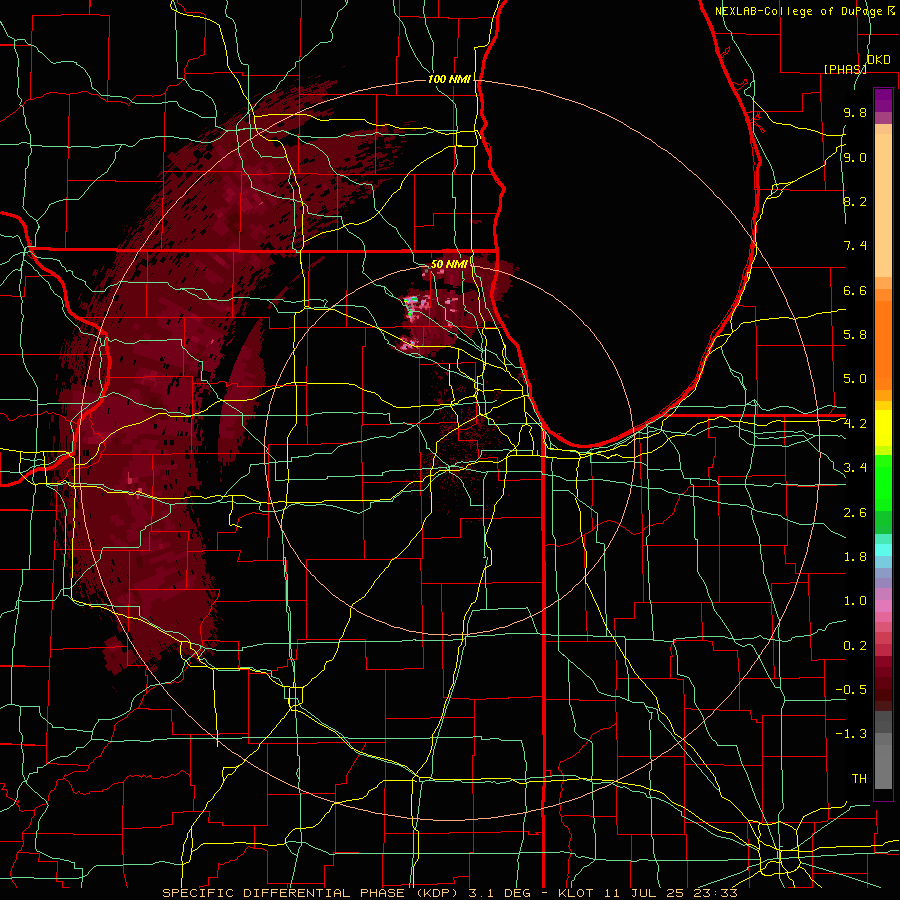Click the -1.3 value on the color scale
Image resolution: width=900 pixels, height=900 pixels.
tap(851, 734)
